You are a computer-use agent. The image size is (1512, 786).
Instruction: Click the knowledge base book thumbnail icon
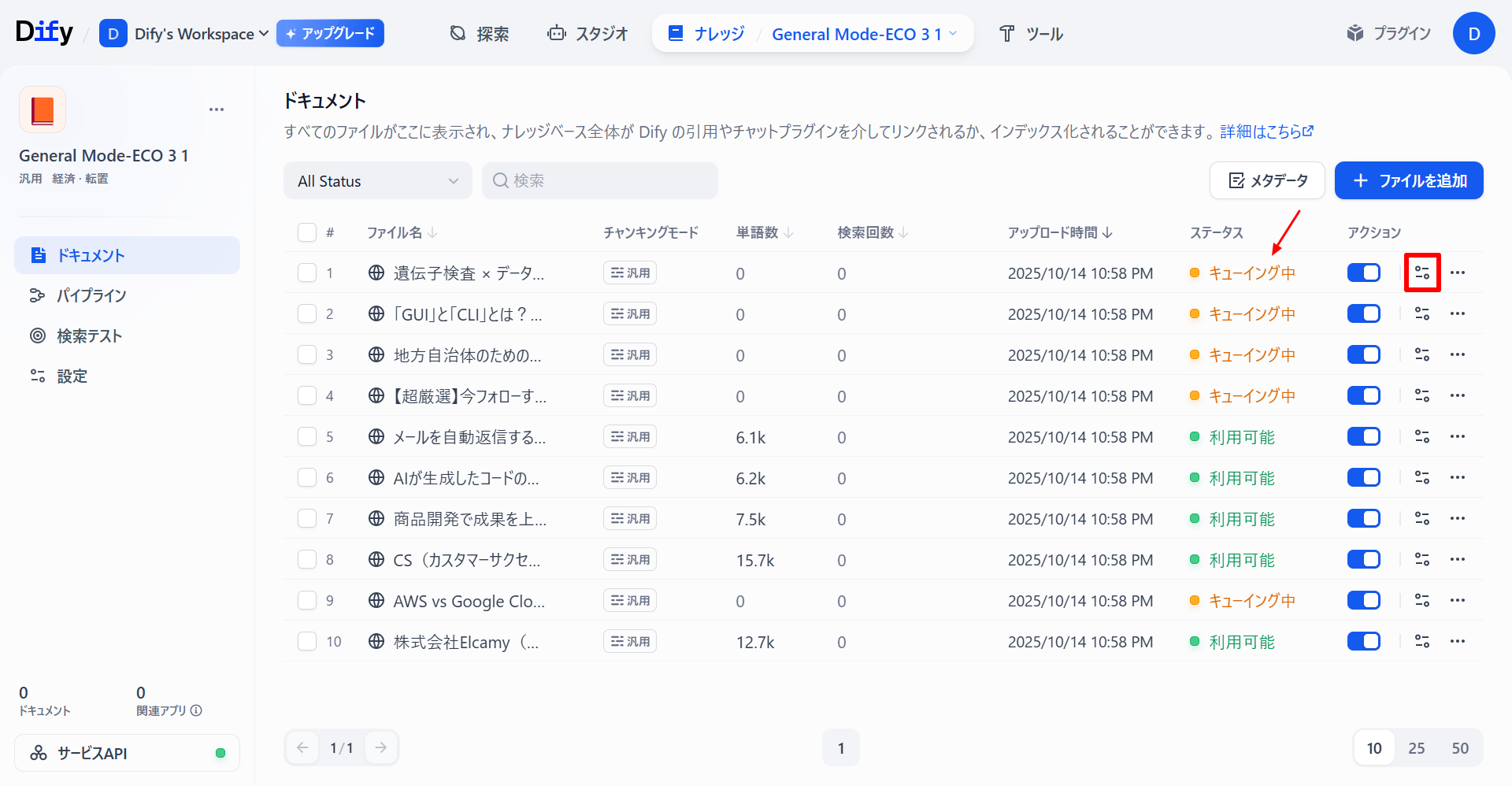point(43,109)
